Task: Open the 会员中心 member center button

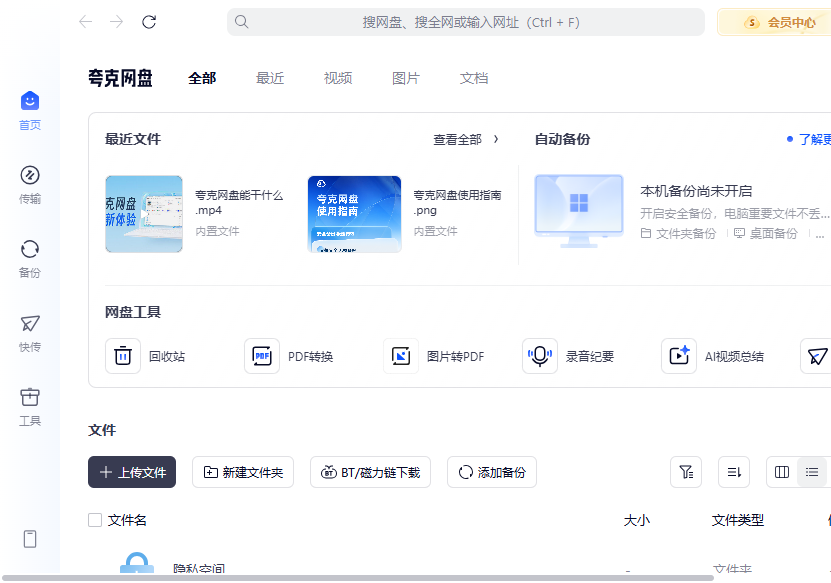Action: point(774,22)
